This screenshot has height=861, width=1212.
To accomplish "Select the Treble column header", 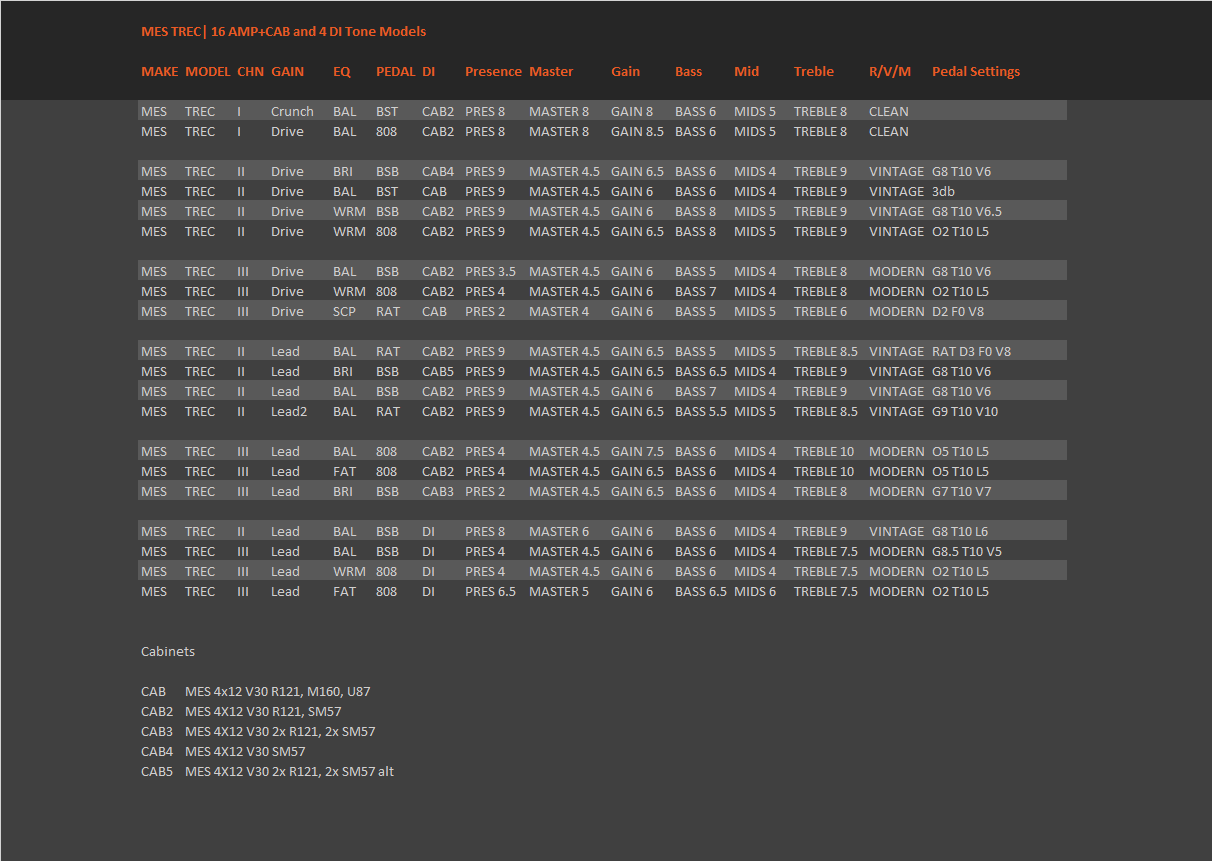I will tap(814, 71).
